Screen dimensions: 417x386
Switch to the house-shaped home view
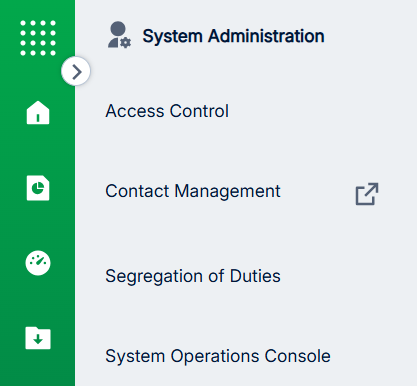(x=38, y=113)
